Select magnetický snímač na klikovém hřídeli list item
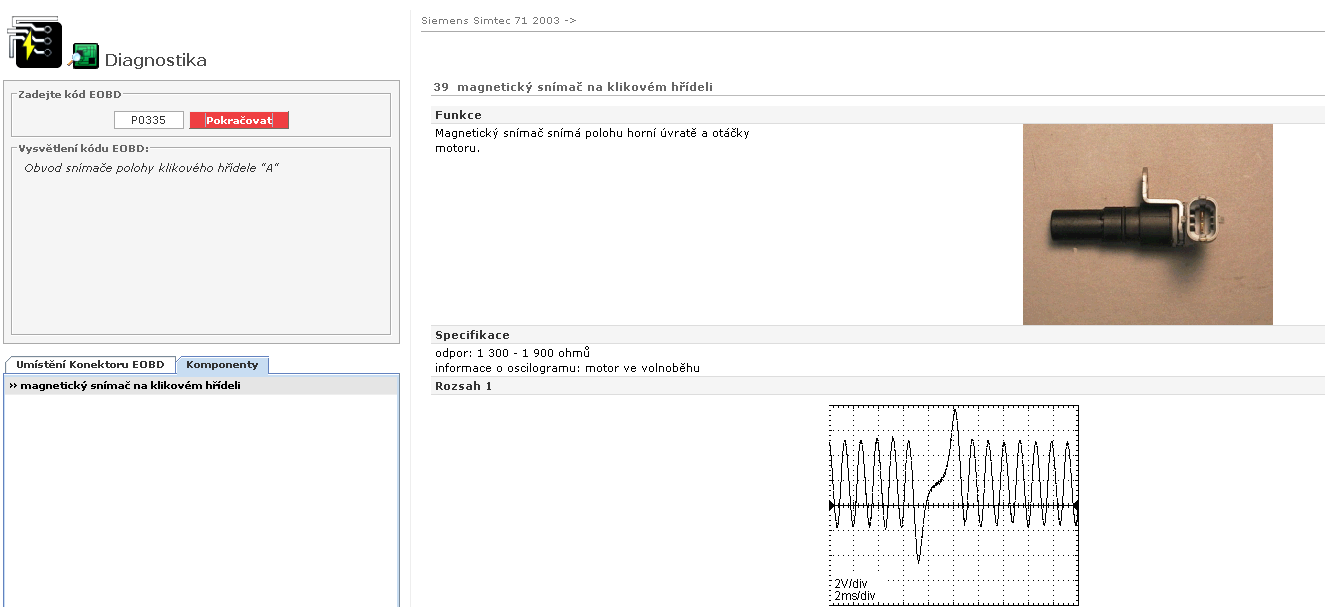The image size is (1325, 607). point(125,385)
